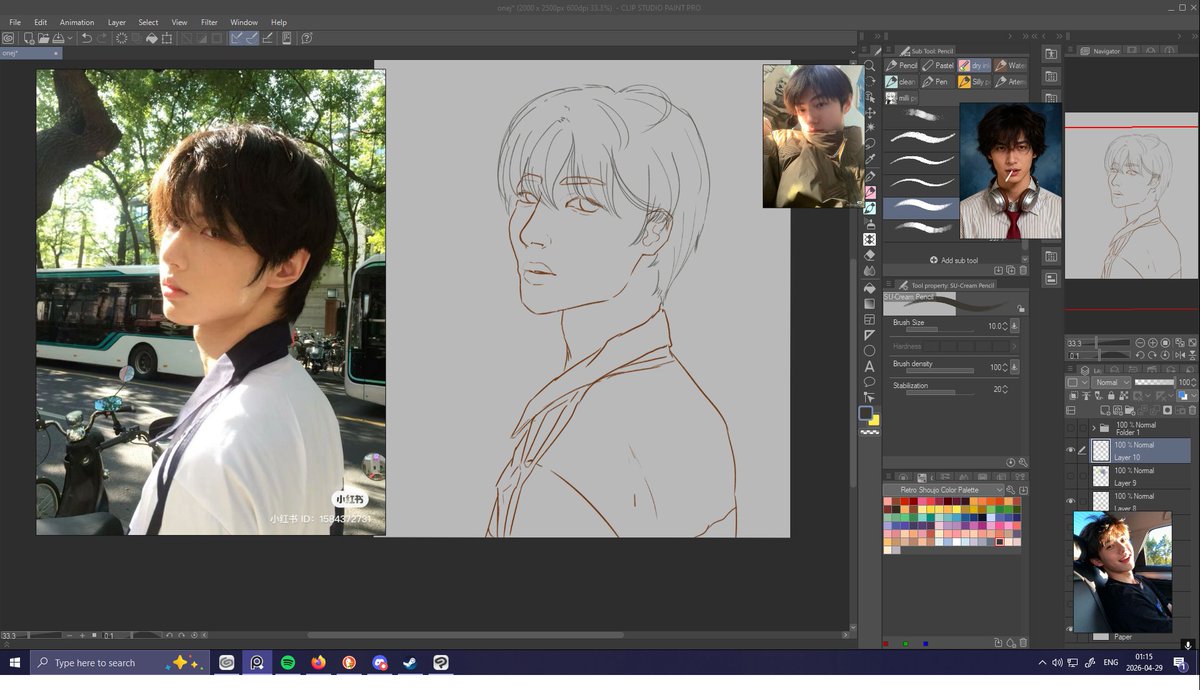The width and height of the screenshot is (1200, 690).
Task: Adjust the Brush Size slider
Action: pos(940,329)
